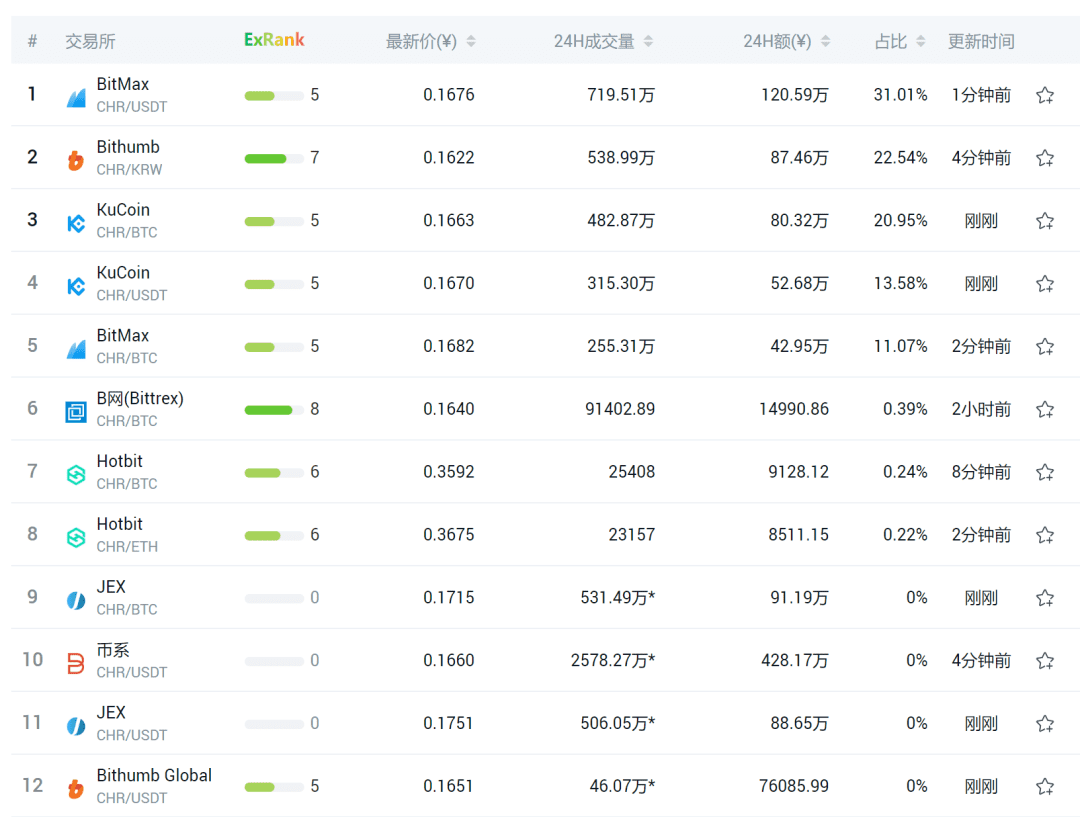
Task: Click the Bittrex exchange logo
Action: [x=76, y=412]
